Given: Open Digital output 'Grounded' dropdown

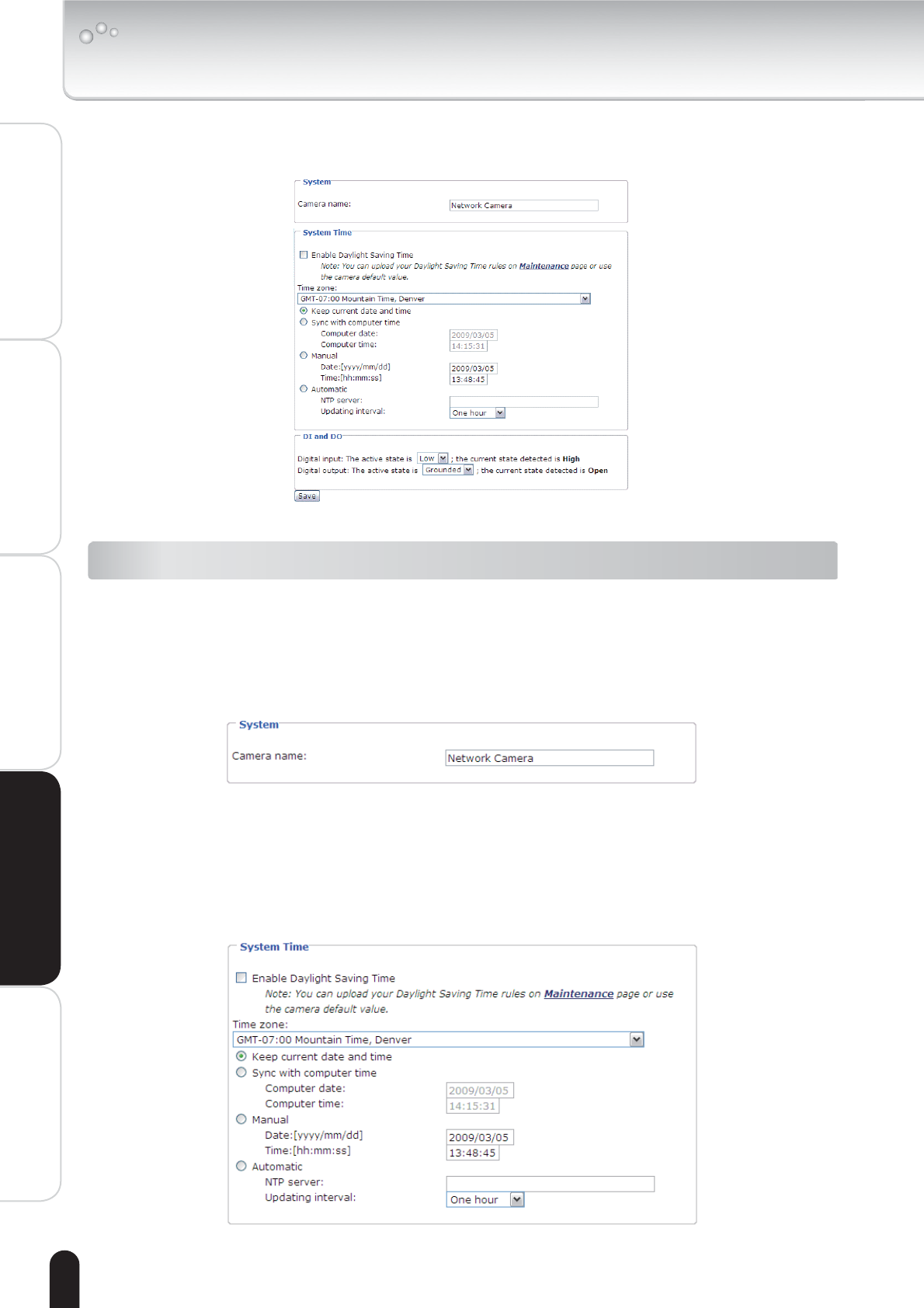Looking at the screenshot, I should (x=448, y=470).
